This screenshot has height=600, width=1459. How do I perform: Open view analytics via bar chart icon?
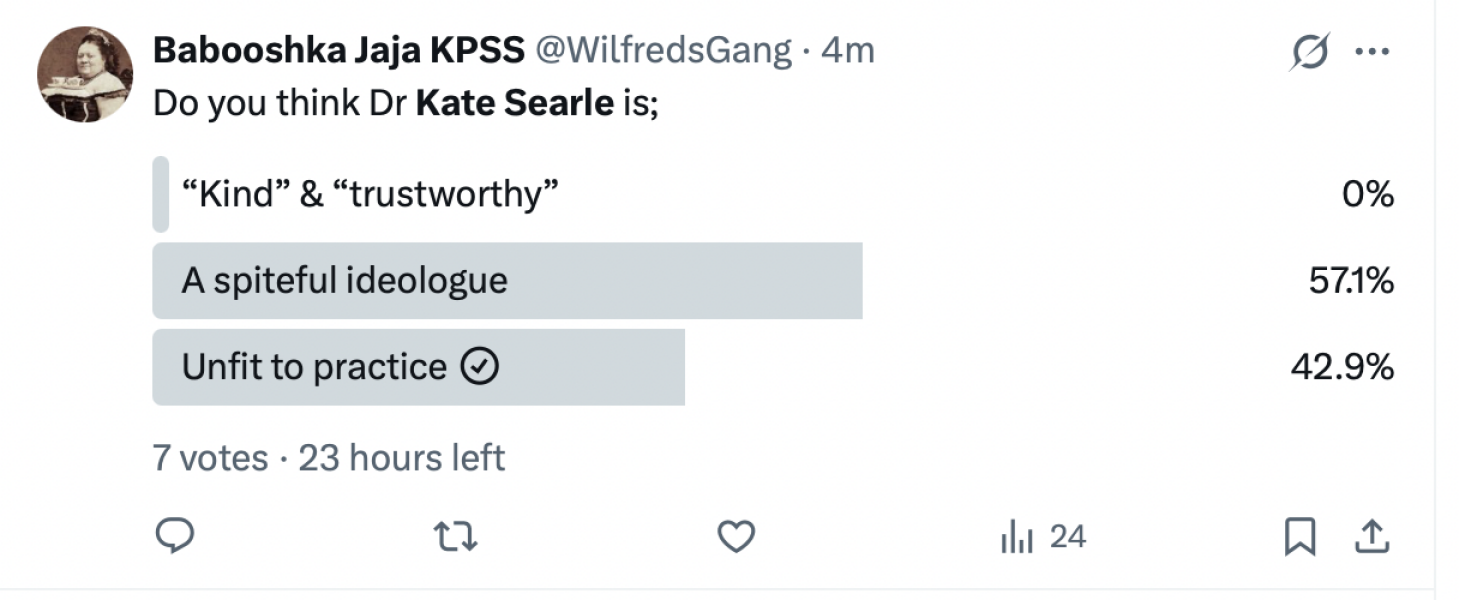[1018, 537]
